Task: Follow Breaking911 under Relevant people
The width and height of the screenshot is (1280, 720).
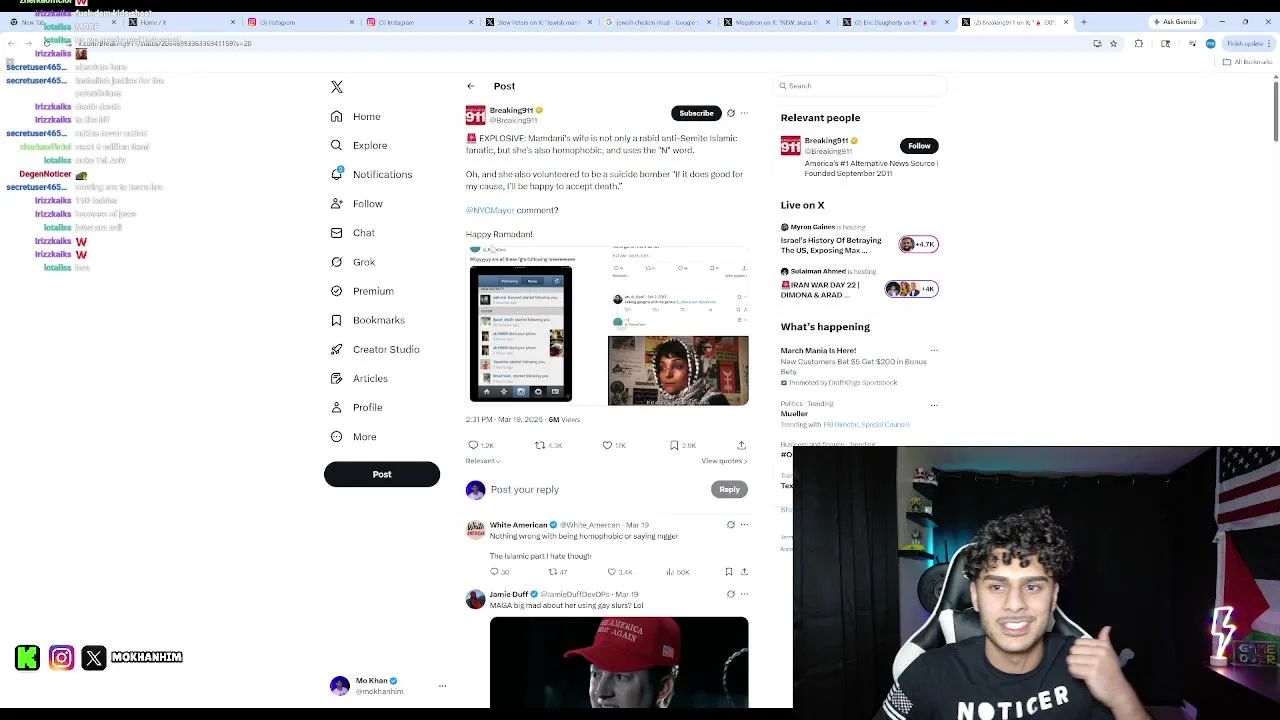Action: (919, 146)
